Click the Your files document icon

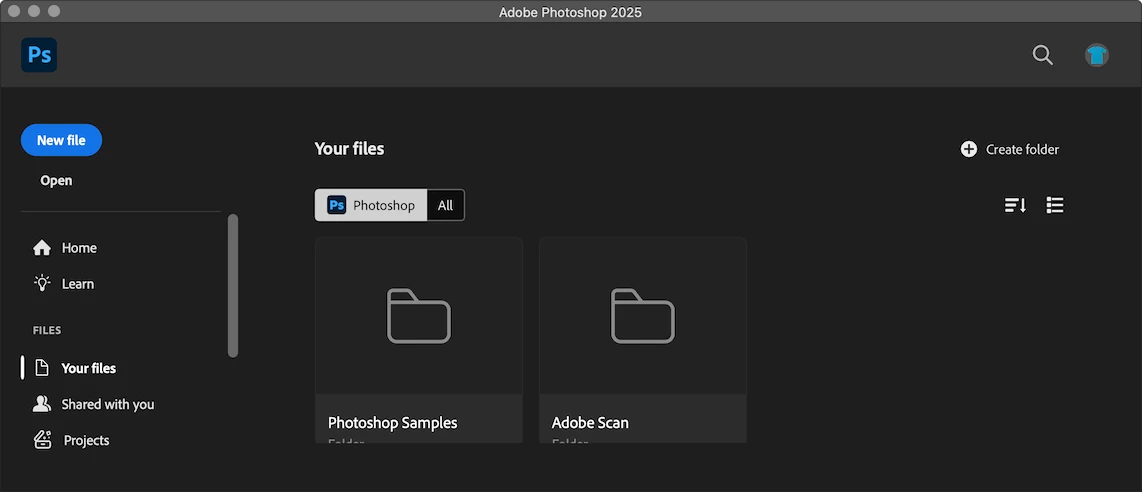coord(42,368)
